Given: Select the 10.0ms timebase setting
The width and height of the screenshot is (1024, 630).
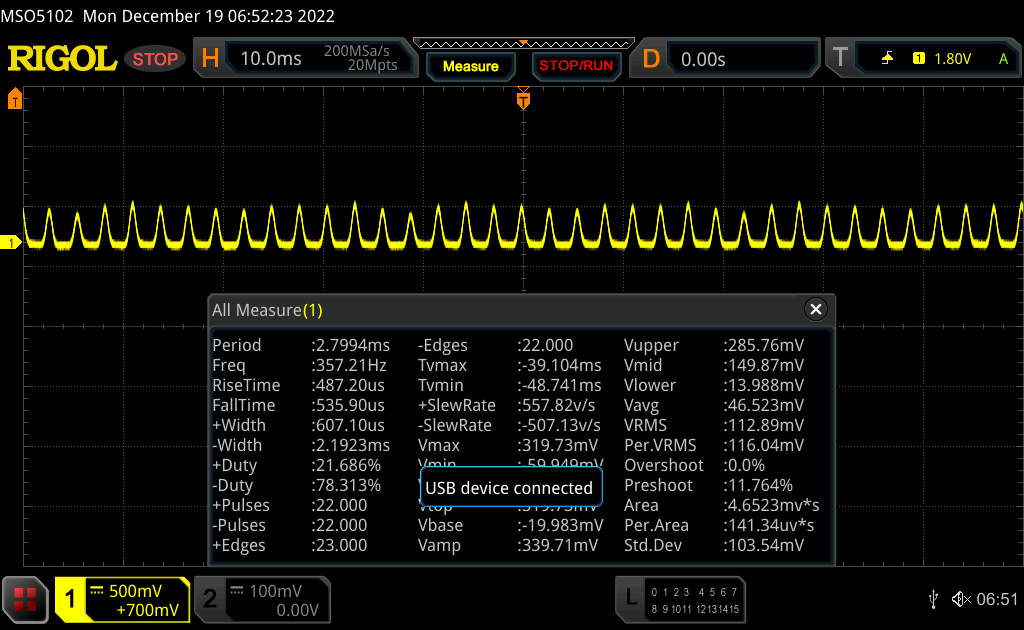Looking at the screenshot, I should tap(271, 59).
